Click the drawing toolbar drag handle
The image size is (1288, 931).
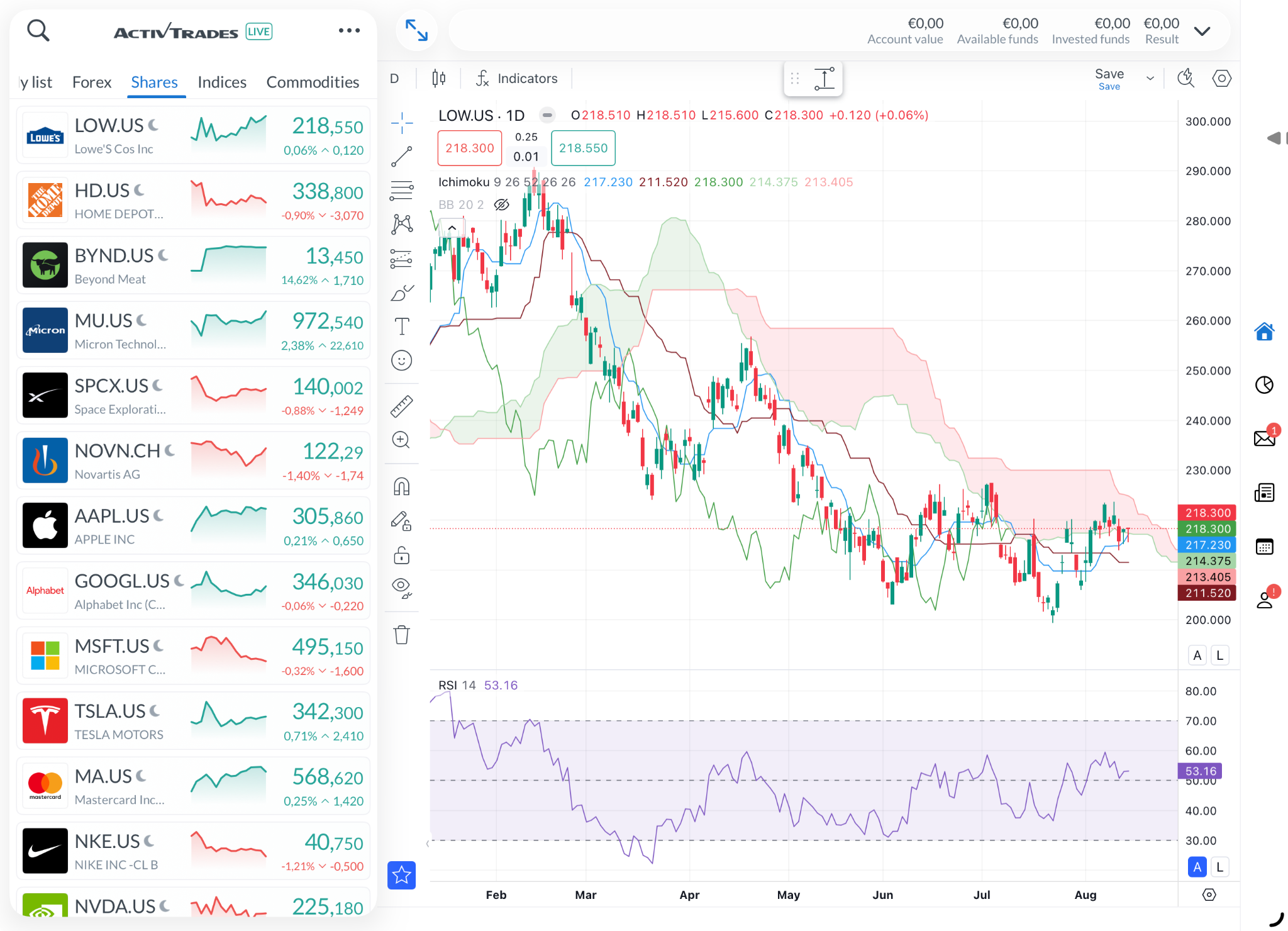[x=795, y=79]
